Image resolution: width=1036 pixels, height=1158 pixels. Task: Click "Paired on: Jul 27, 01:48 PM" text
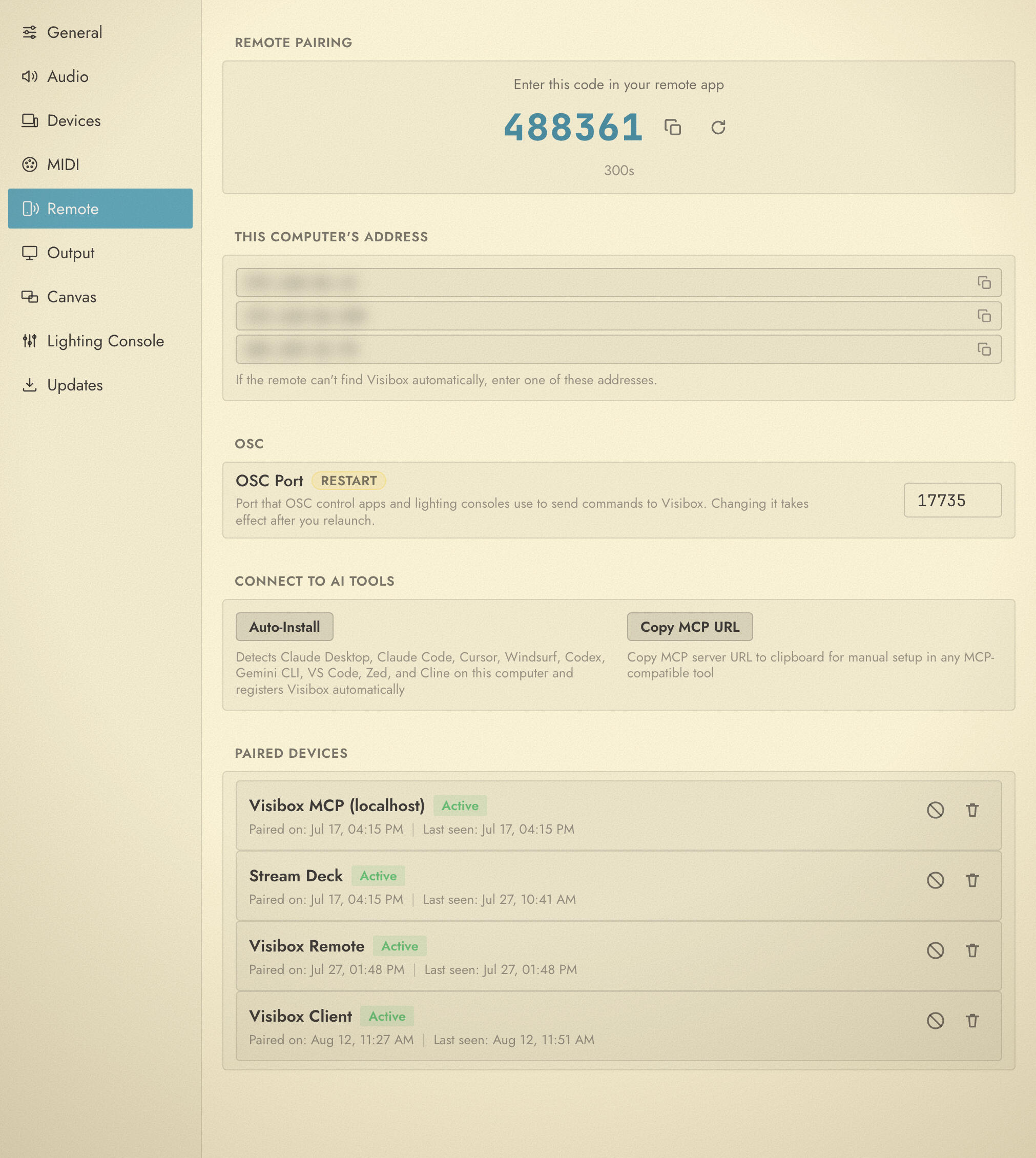point(327,969)
